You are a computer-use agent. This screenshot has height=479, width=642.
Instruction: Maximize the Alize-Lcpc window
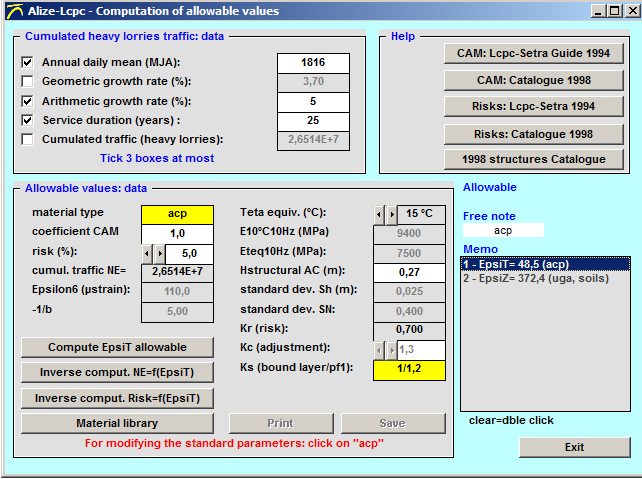tap(615, 11)
